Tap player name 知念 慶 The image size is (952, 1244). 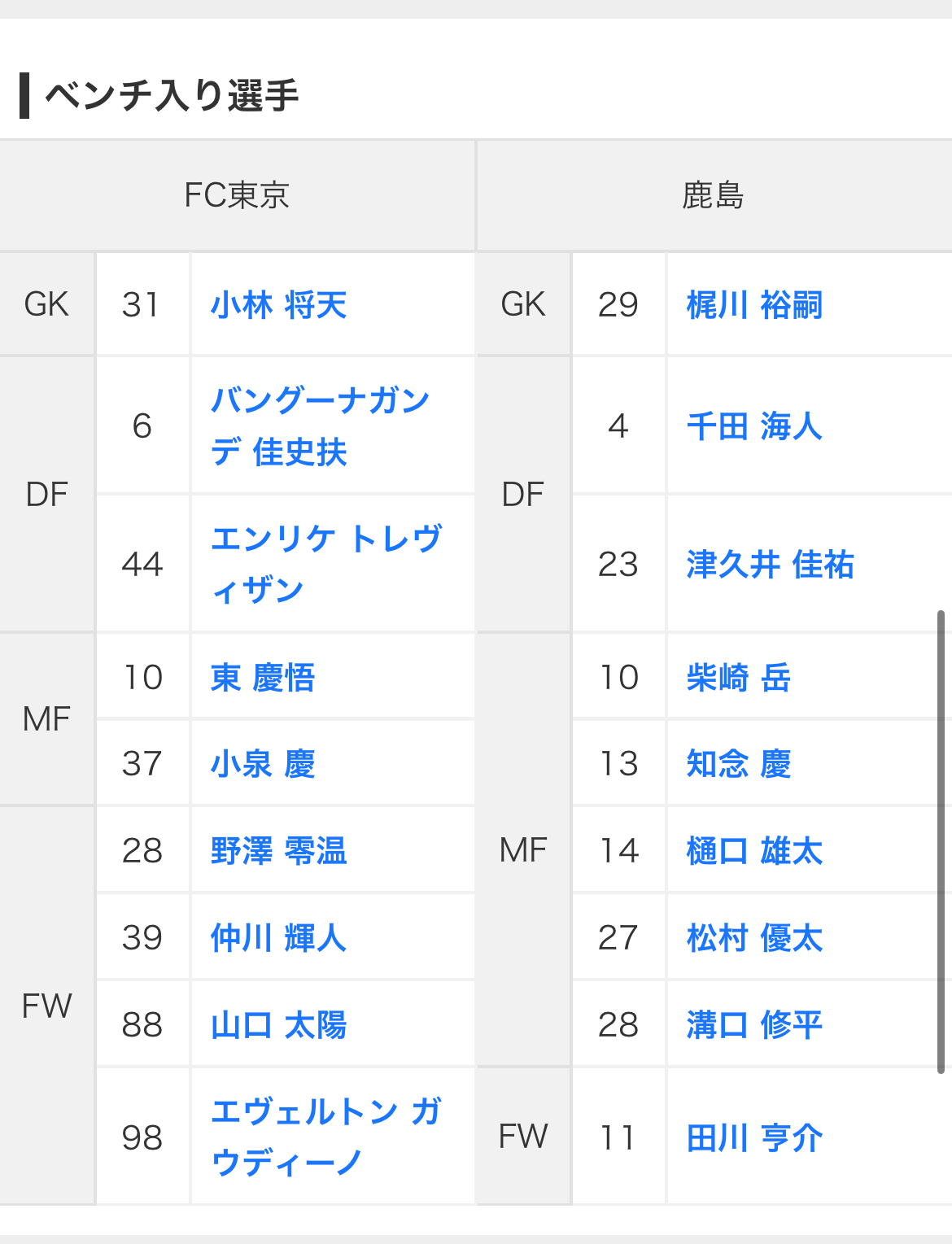coord(738,764)
